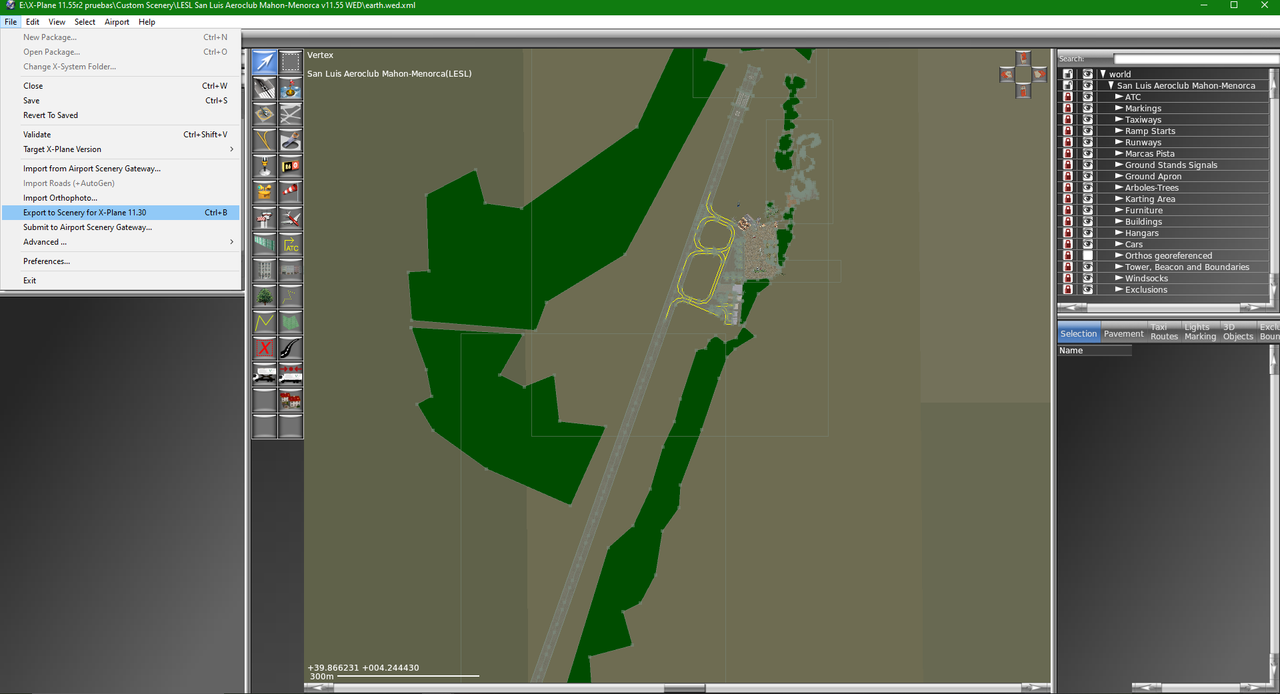The width and height of the screenshot is (1280, 694).
Task: Choose the Windsock tool
Action: pyautogui.click(x=290, y=192)
